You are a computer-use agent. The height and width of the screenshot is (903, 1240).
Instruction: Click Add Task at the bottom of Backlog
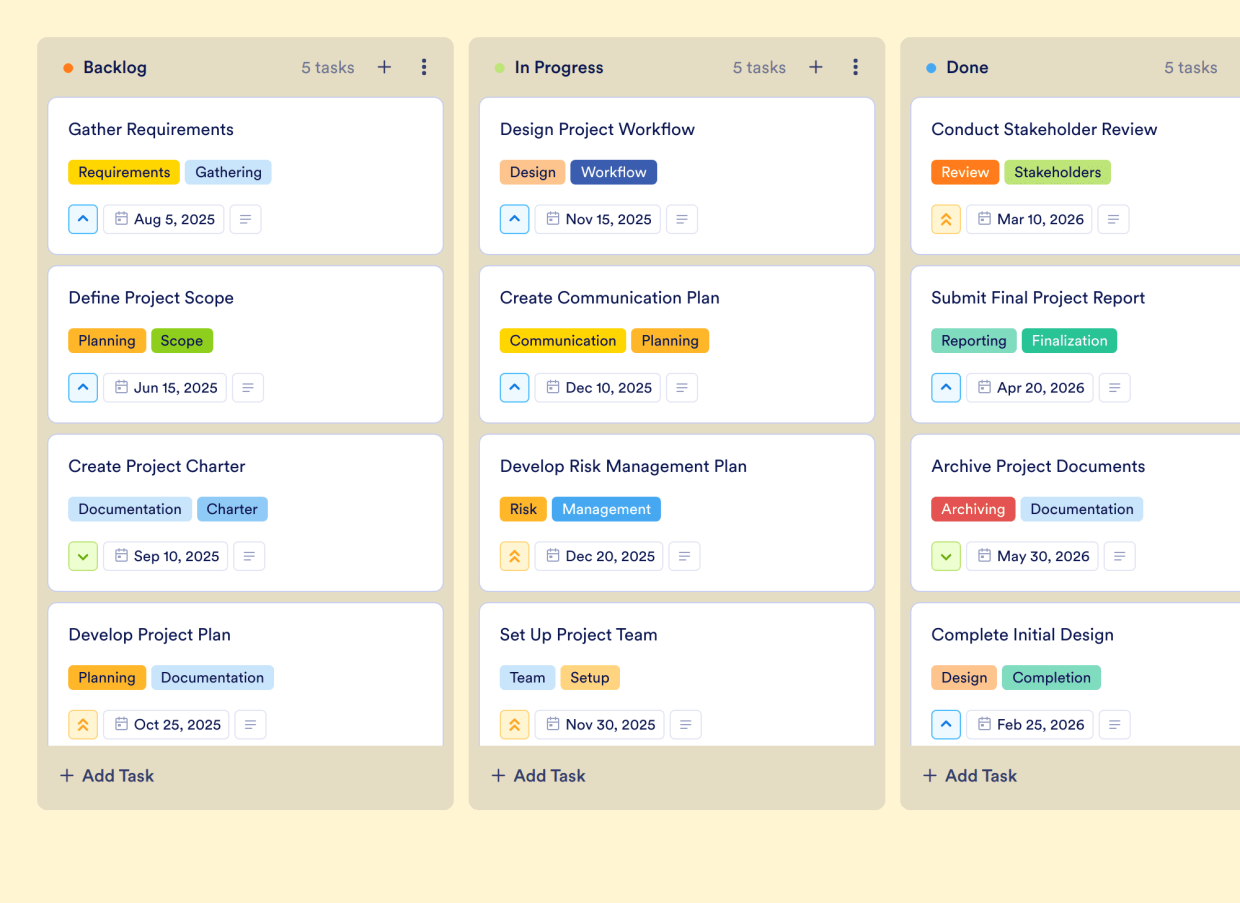[106, 775]
